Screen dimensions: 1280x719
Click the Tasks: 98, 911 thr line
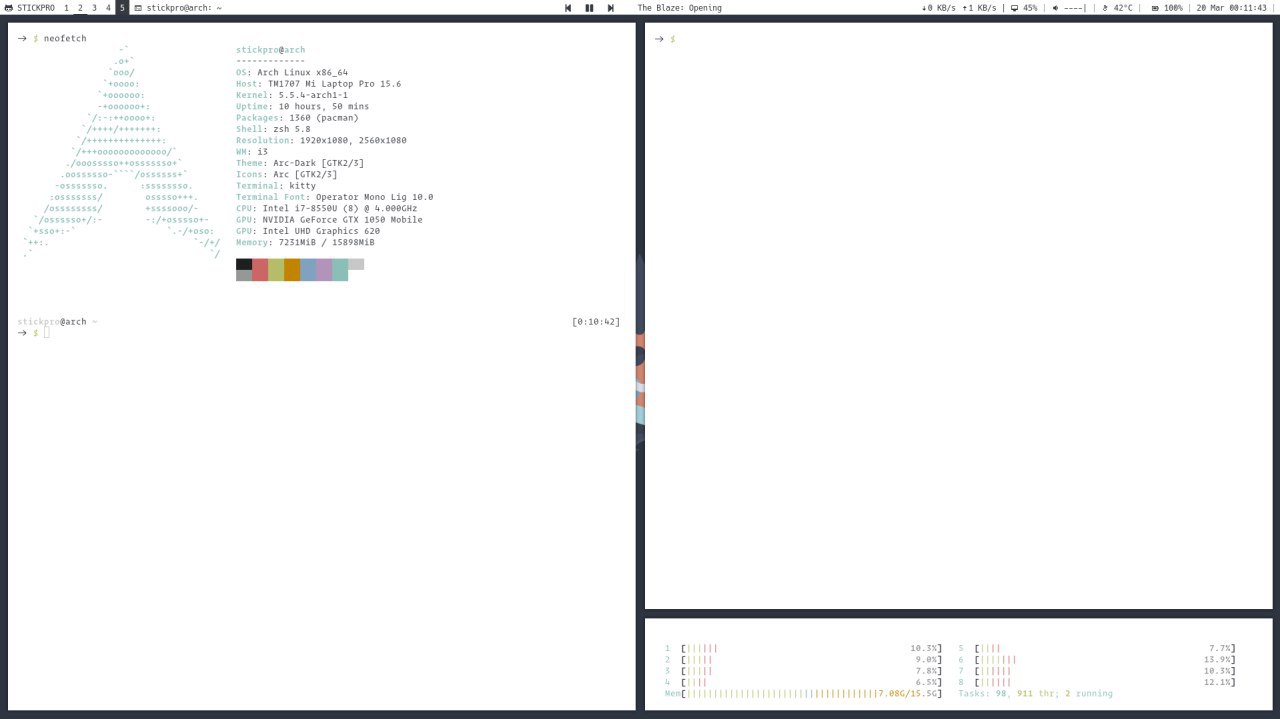[1035, 693]
